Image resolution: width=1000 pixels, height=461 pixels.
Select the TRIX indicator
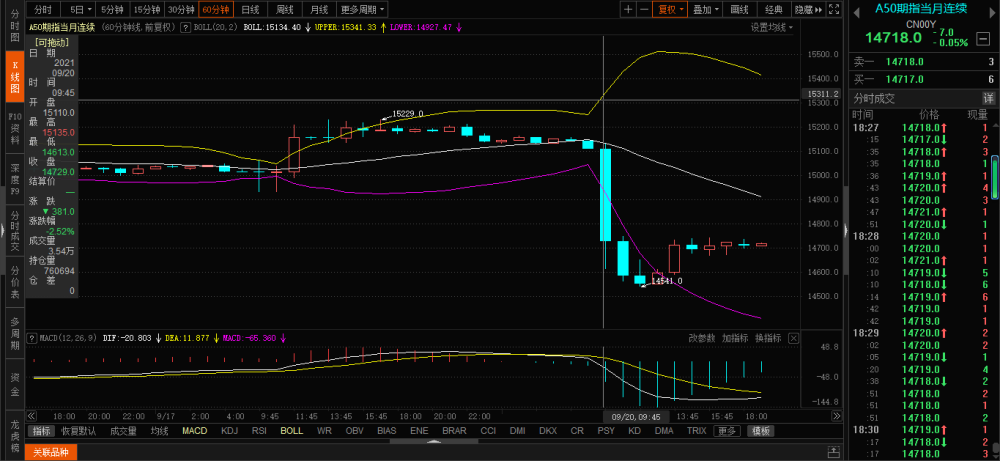point(696,431)
